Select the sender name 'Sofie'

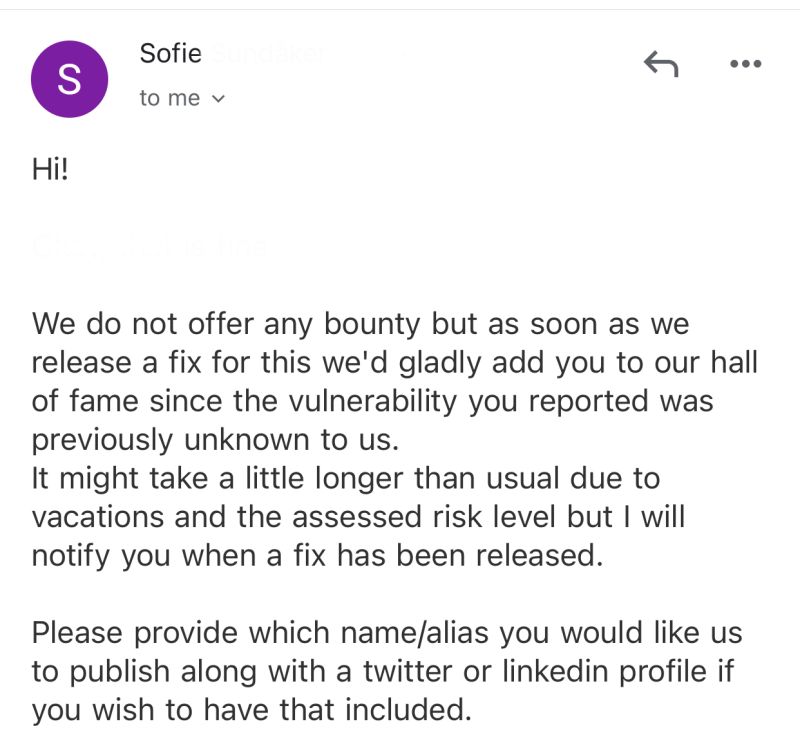[x=171, y=53]
